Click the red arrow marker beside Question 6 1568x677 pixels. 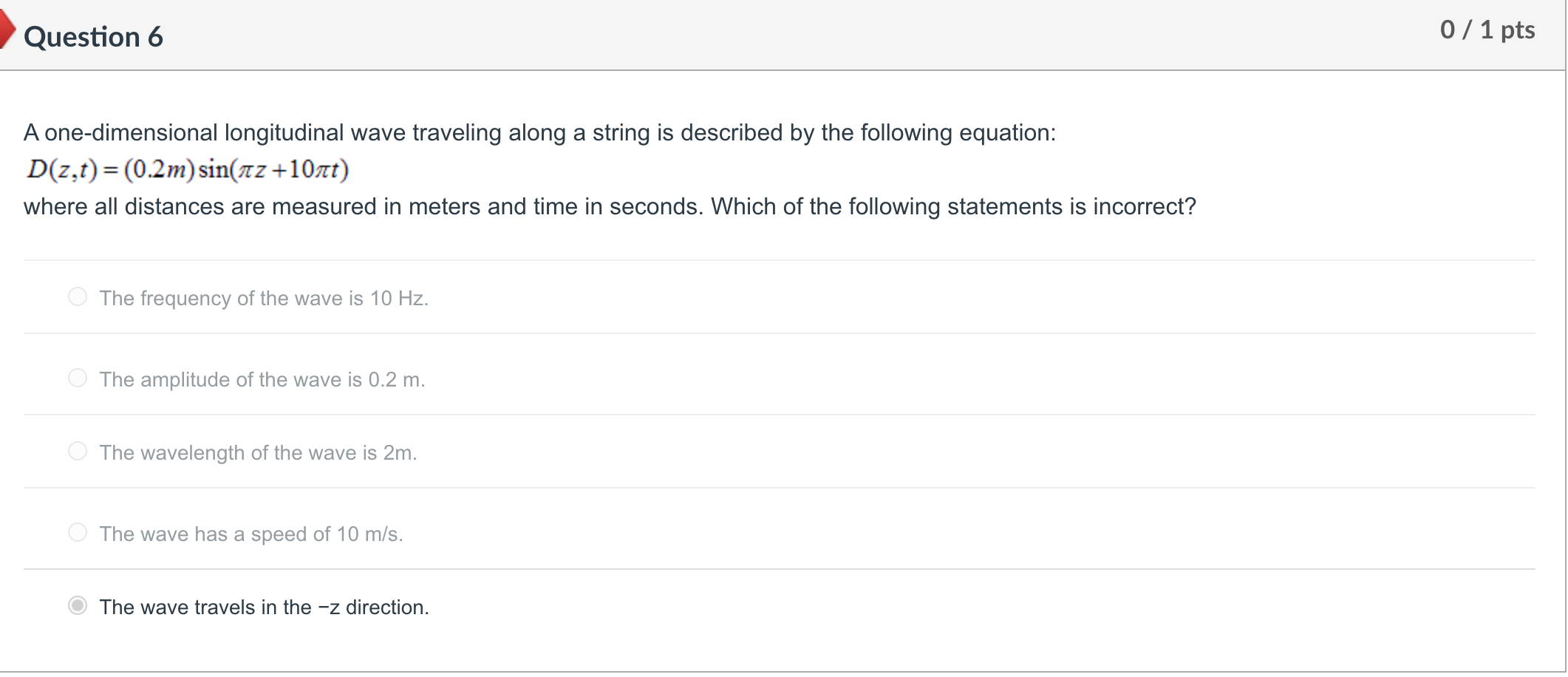tap(7, 30)
